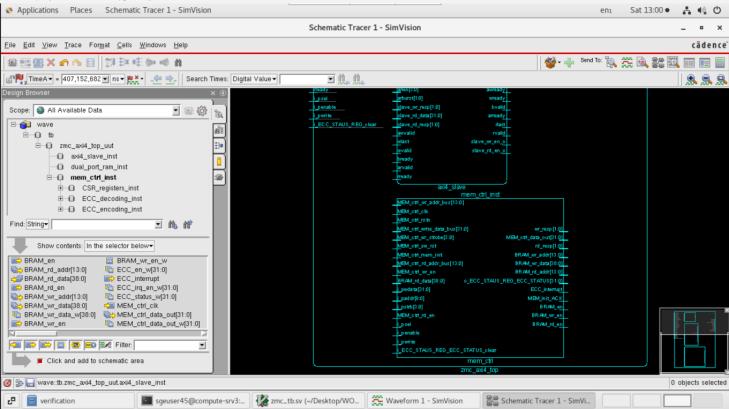Click the time value field 407,152,682
The width and height of the screenshot is (729, 409).
click(82, 79)
